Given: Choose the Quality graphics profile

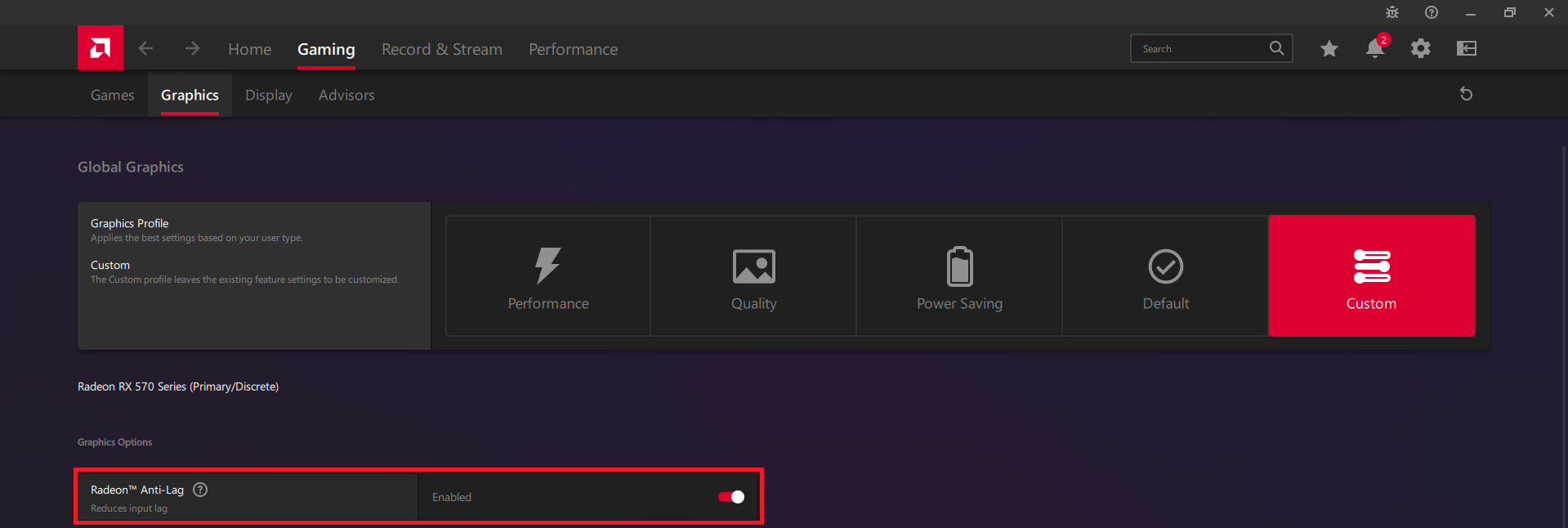Looking at the screenshot, I should tap(753, 276).
